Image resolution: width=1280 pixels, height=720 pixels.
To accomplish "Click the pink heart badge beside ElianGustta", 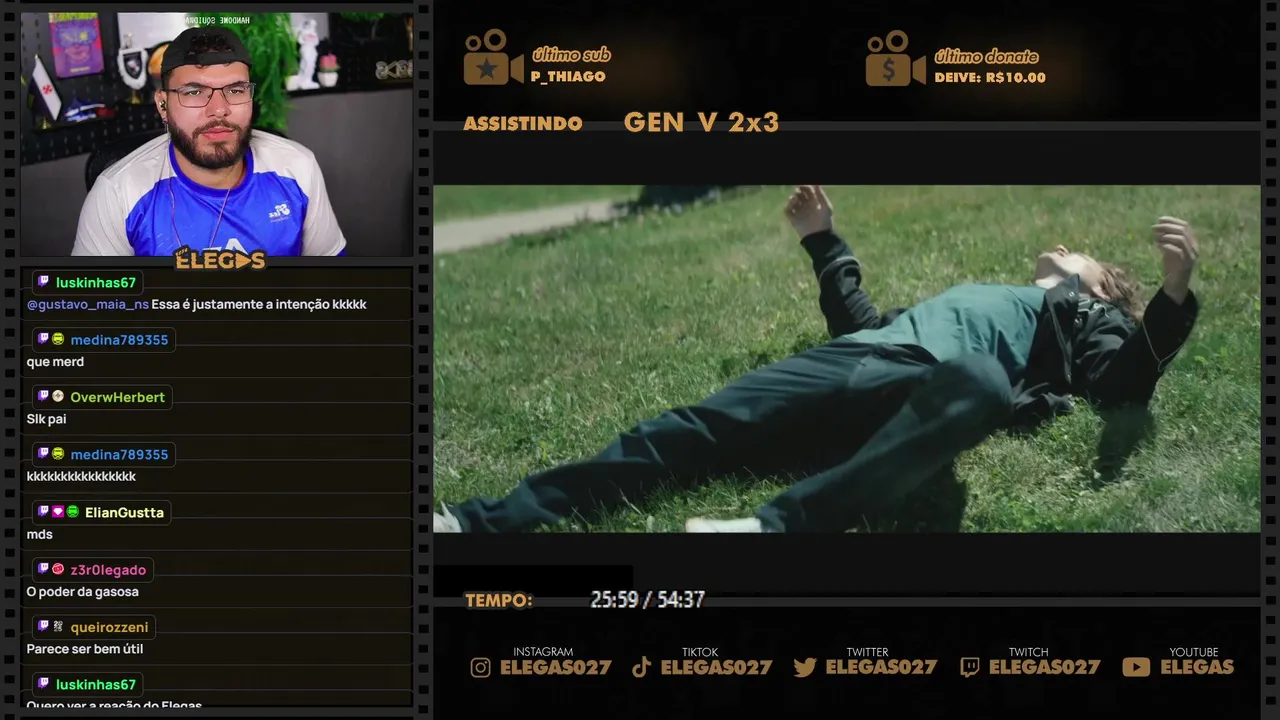I will [x=58, y=511].
